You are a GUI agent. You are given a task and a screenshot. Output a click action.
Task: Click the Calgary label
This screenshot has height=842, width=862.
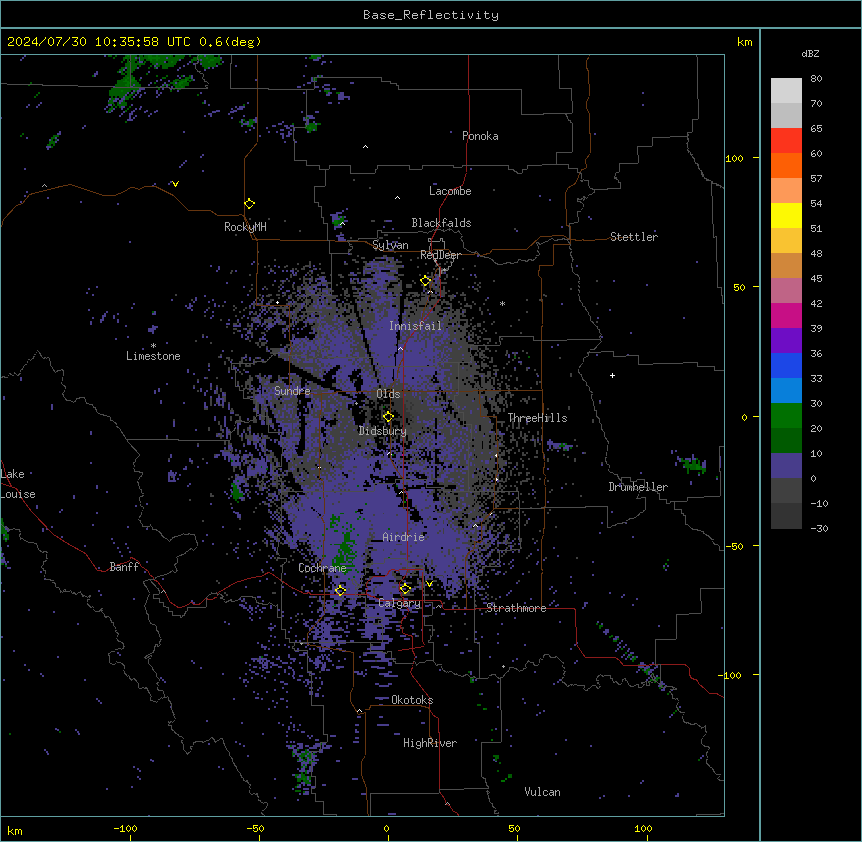399,603
